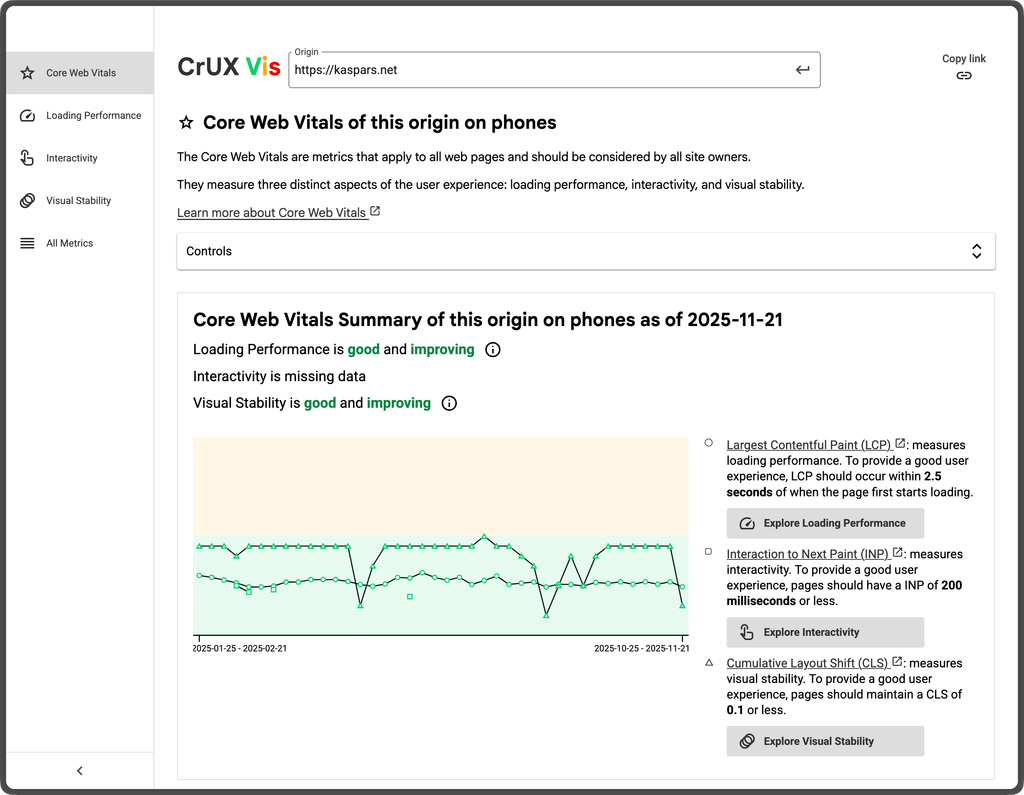Click the Loading Performance gauge sidebar icon
Screen dimensions: 1024x795
pyautogui.click(x=27, y=116)
